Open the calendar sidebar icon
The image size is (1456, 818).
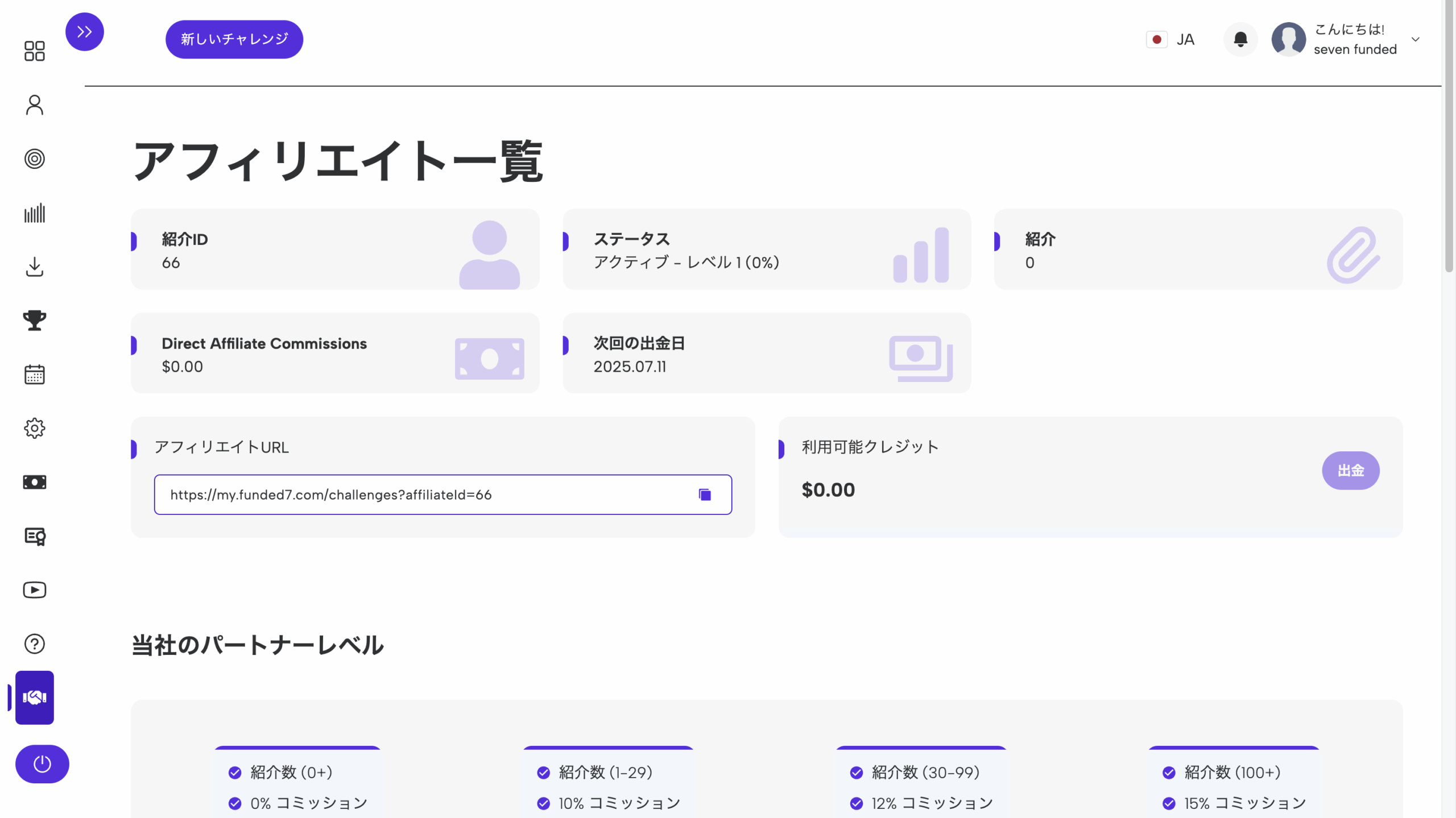(x=35, y=375)
